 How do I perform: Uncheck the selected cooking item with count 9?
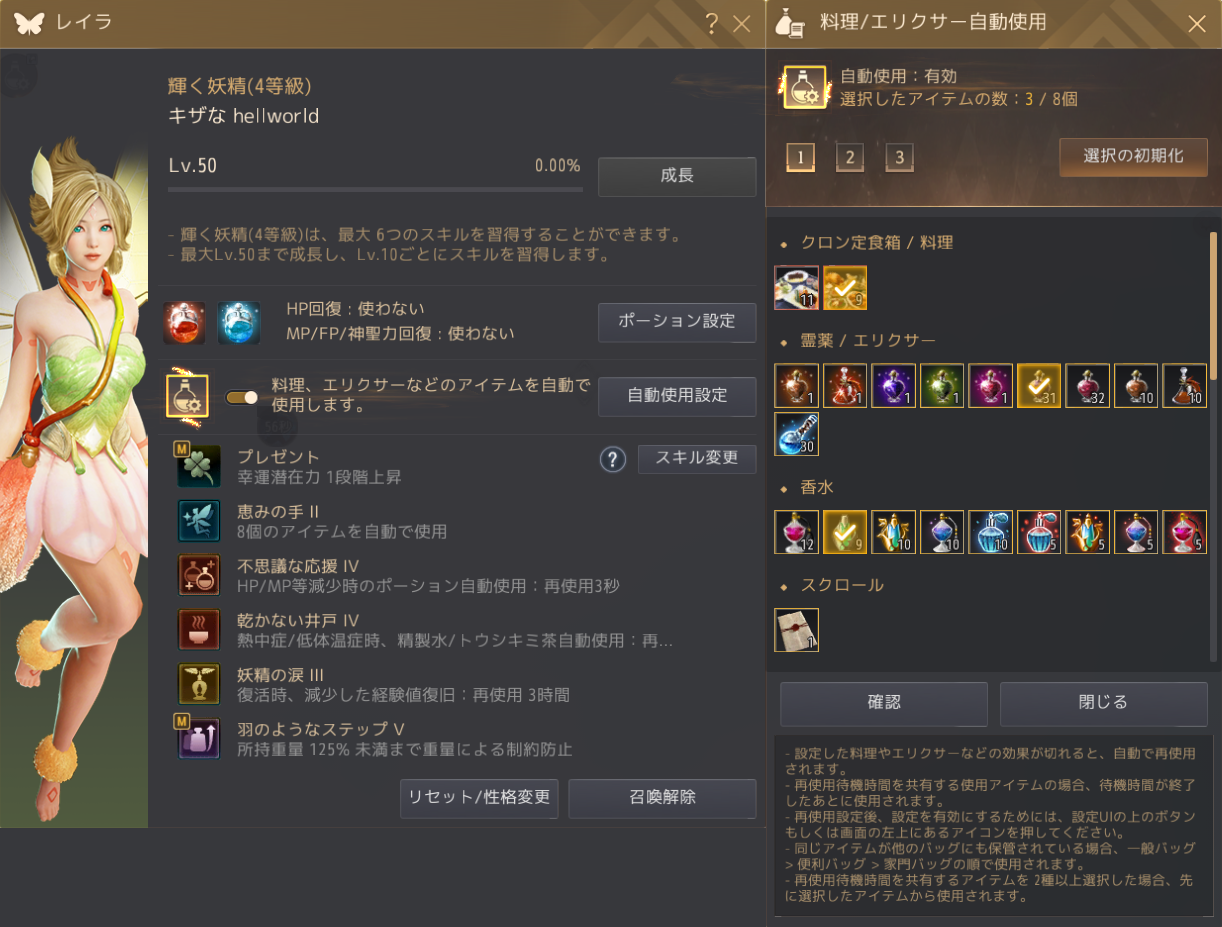coord(845,287)
